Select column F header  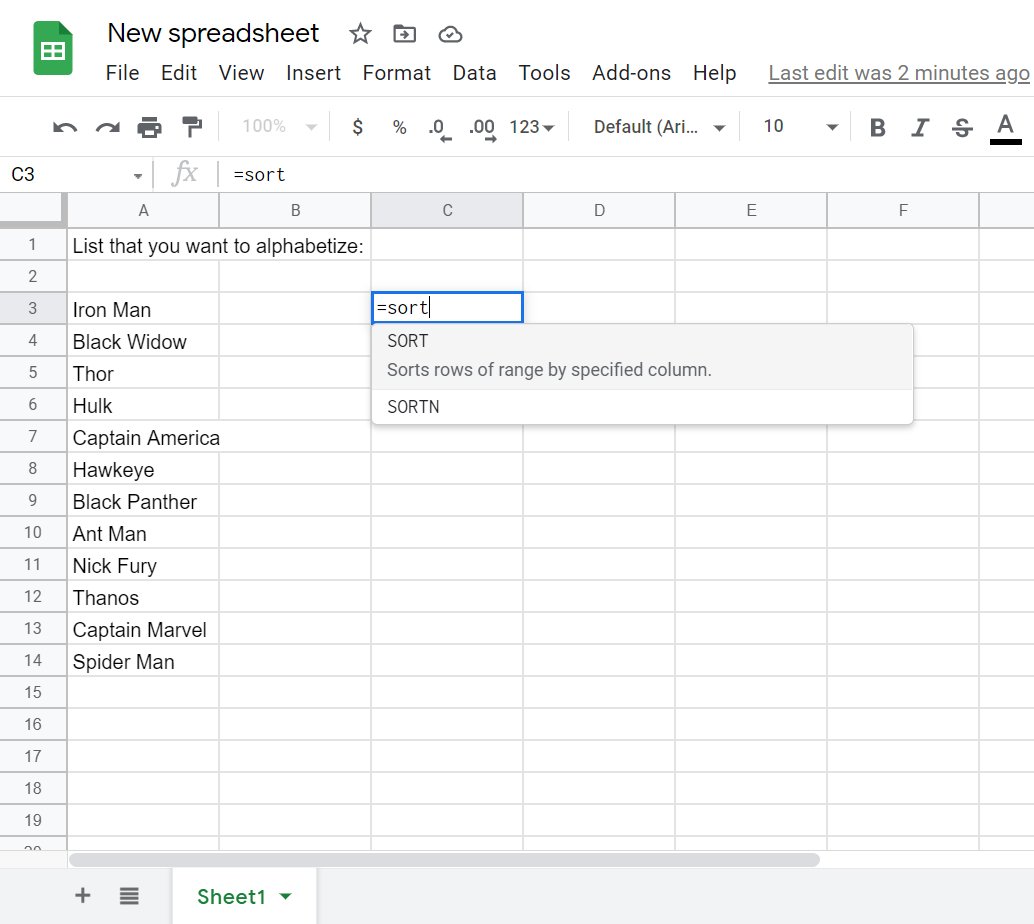click(x=903, y=210)
